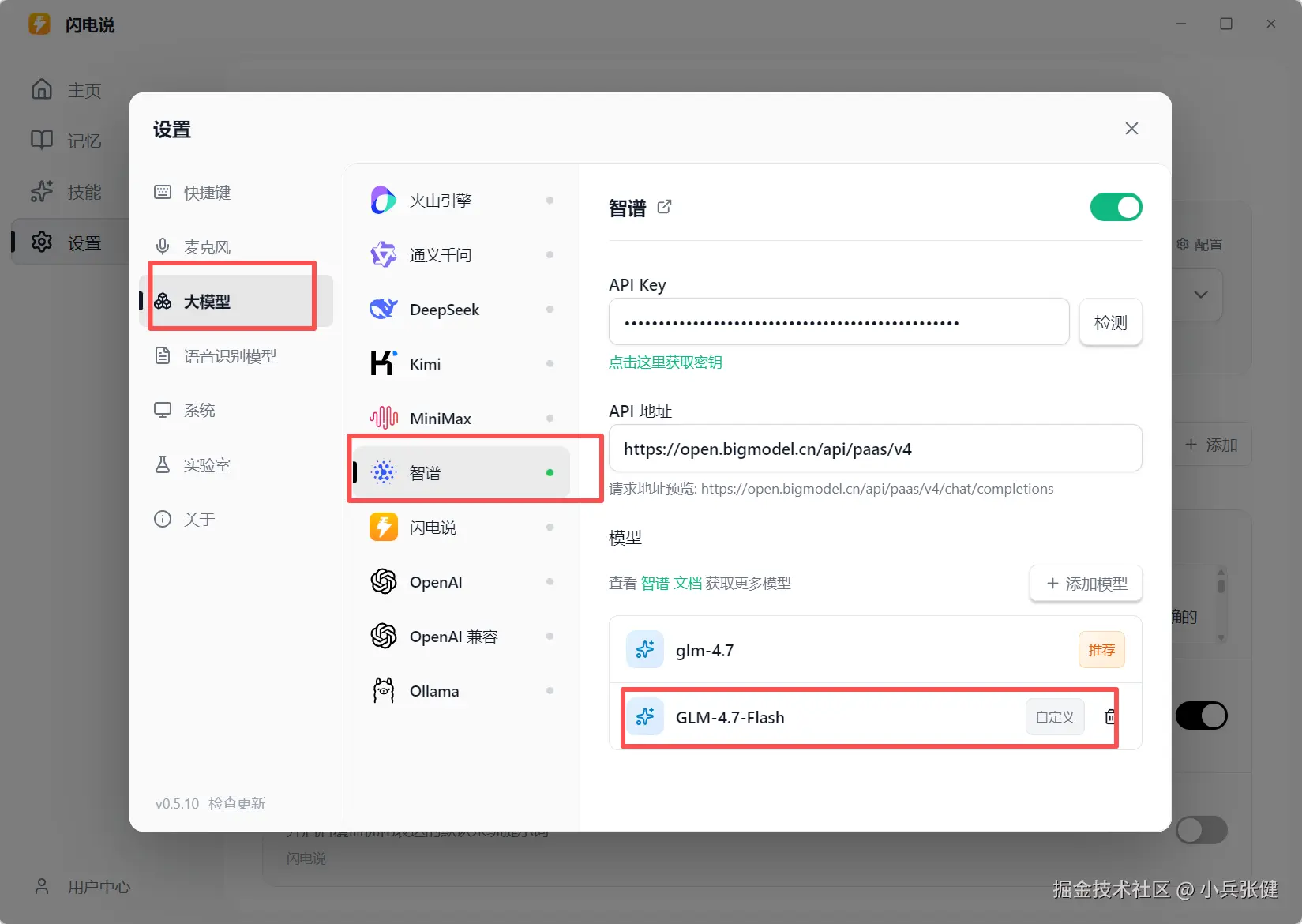
Task: Click 检查更新 next to version number
Action: pyautogui.click(x=237, y=804)
